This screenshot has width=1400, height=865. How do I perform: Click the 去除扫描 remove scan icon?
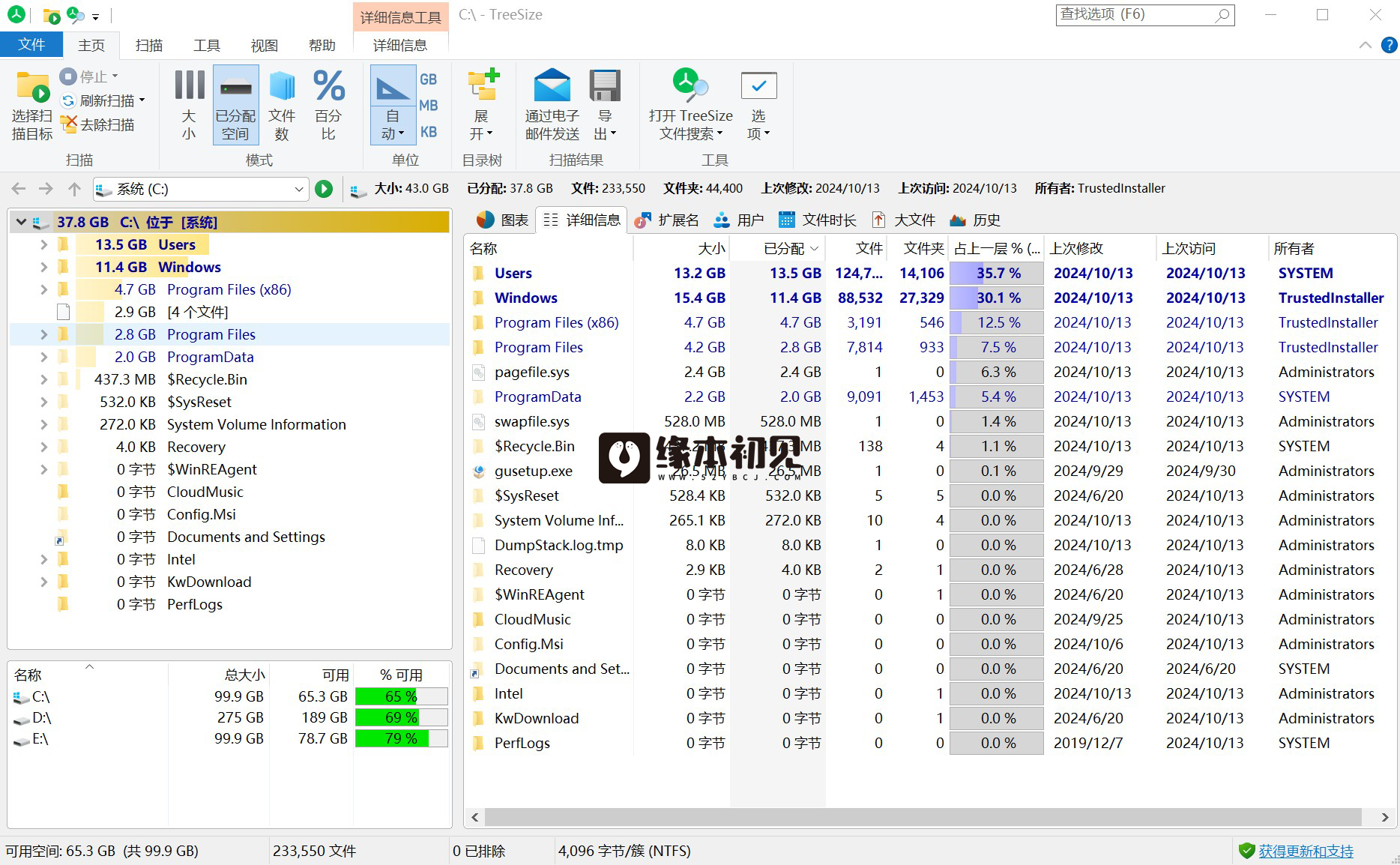pos(68,124)
